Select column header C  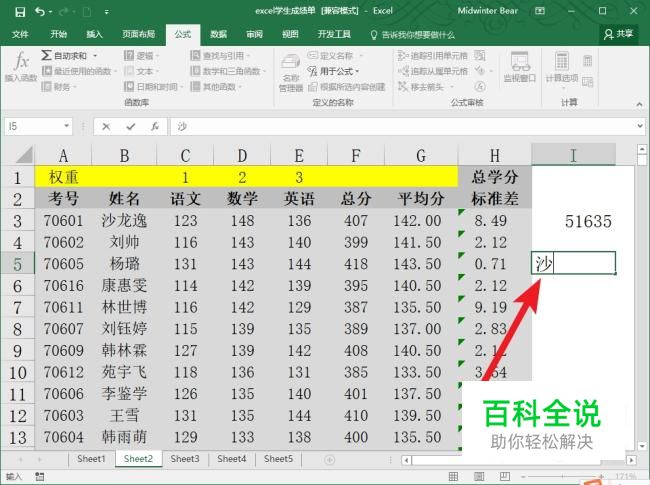(x=185, y=155)
